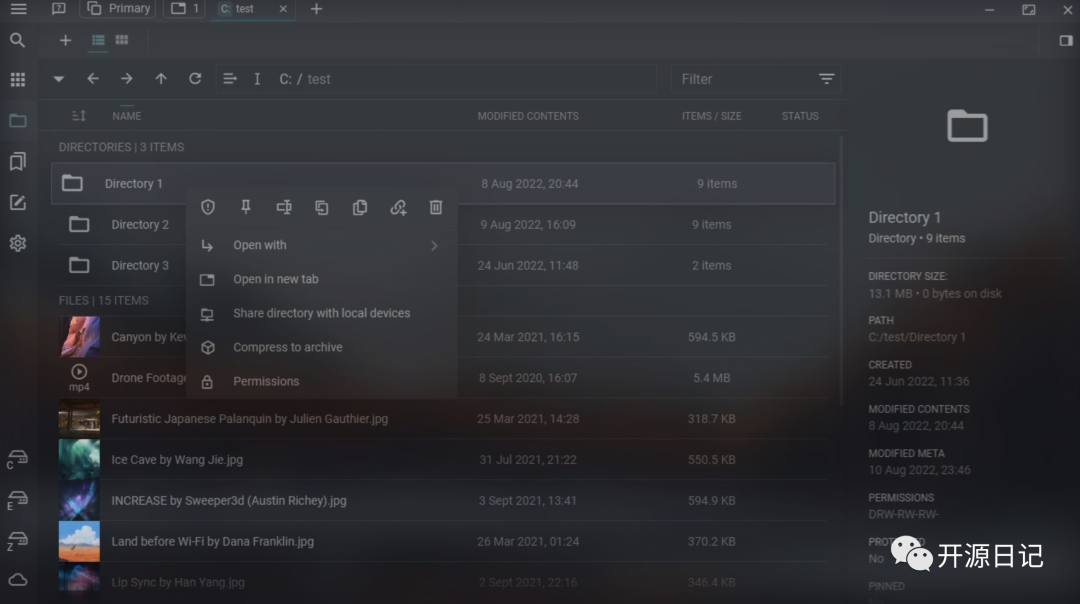This screenshot has height=604, width=1080.
Task: Expand the Open with submenu arrow
Action: 434,245
